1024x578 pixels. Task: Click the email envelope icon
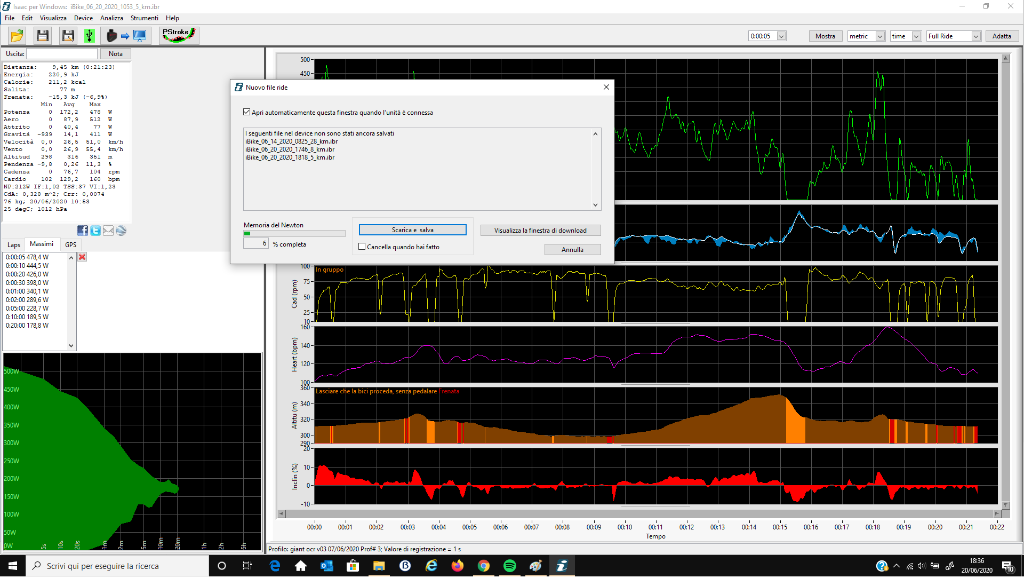click(x=108, y=230)
